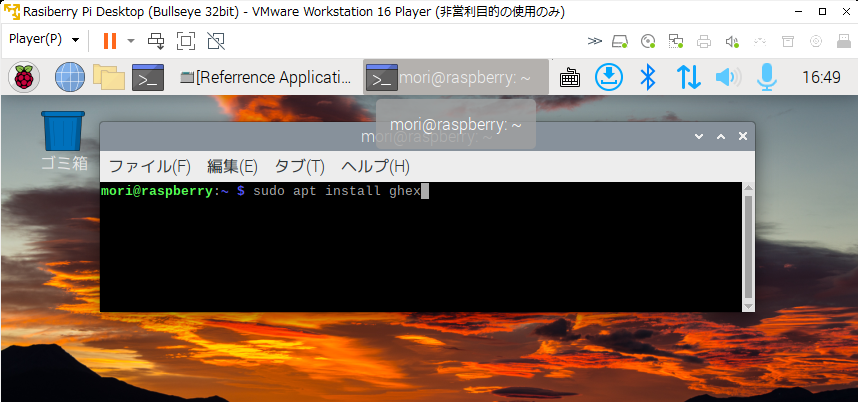Click the VMware network adapter icon

pos(676,41)
